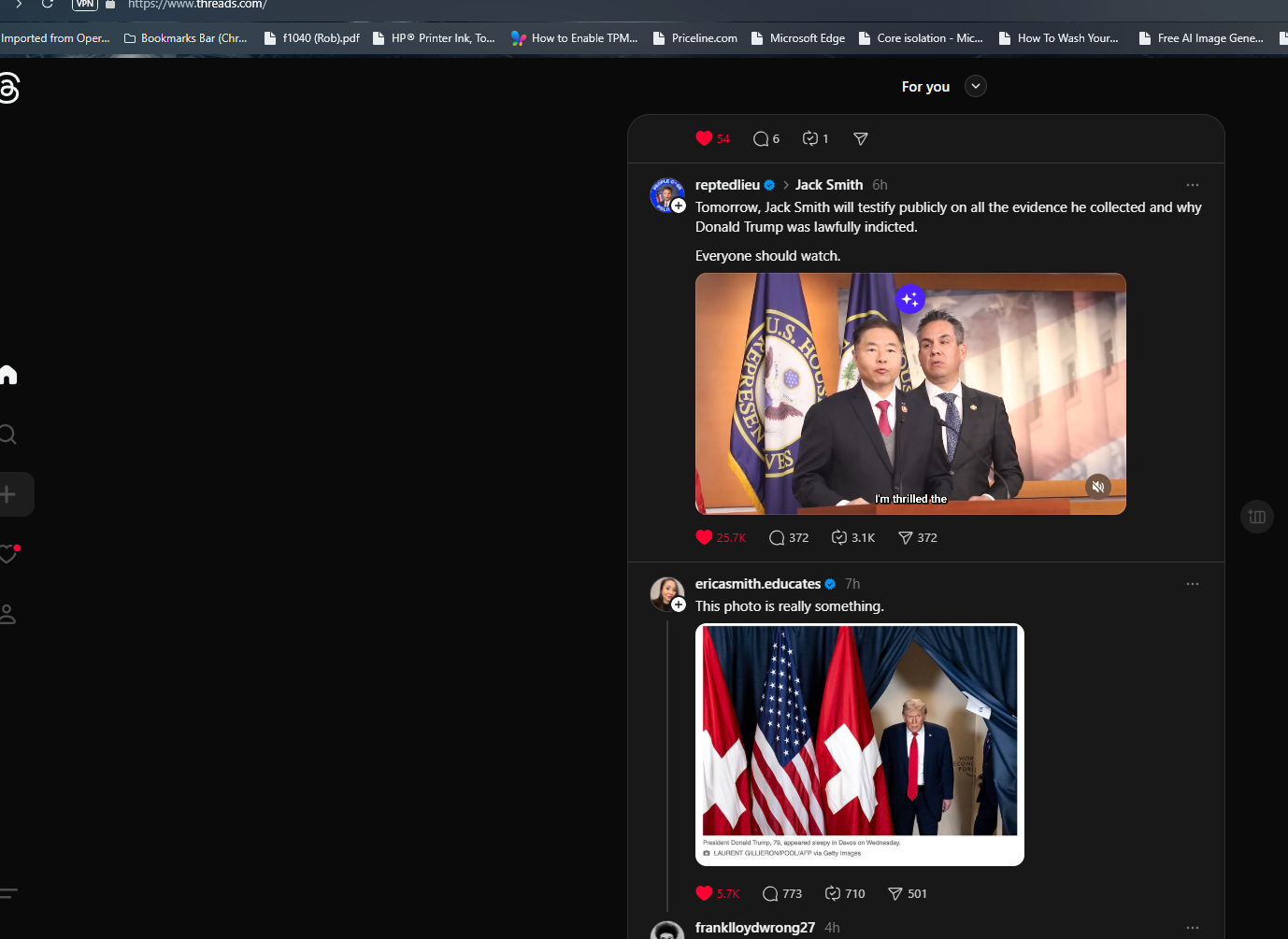Screen dimensions: 1288x939
Task: Unlike the reptedlieu post with 25.7K likes
Action: (705, 537)
